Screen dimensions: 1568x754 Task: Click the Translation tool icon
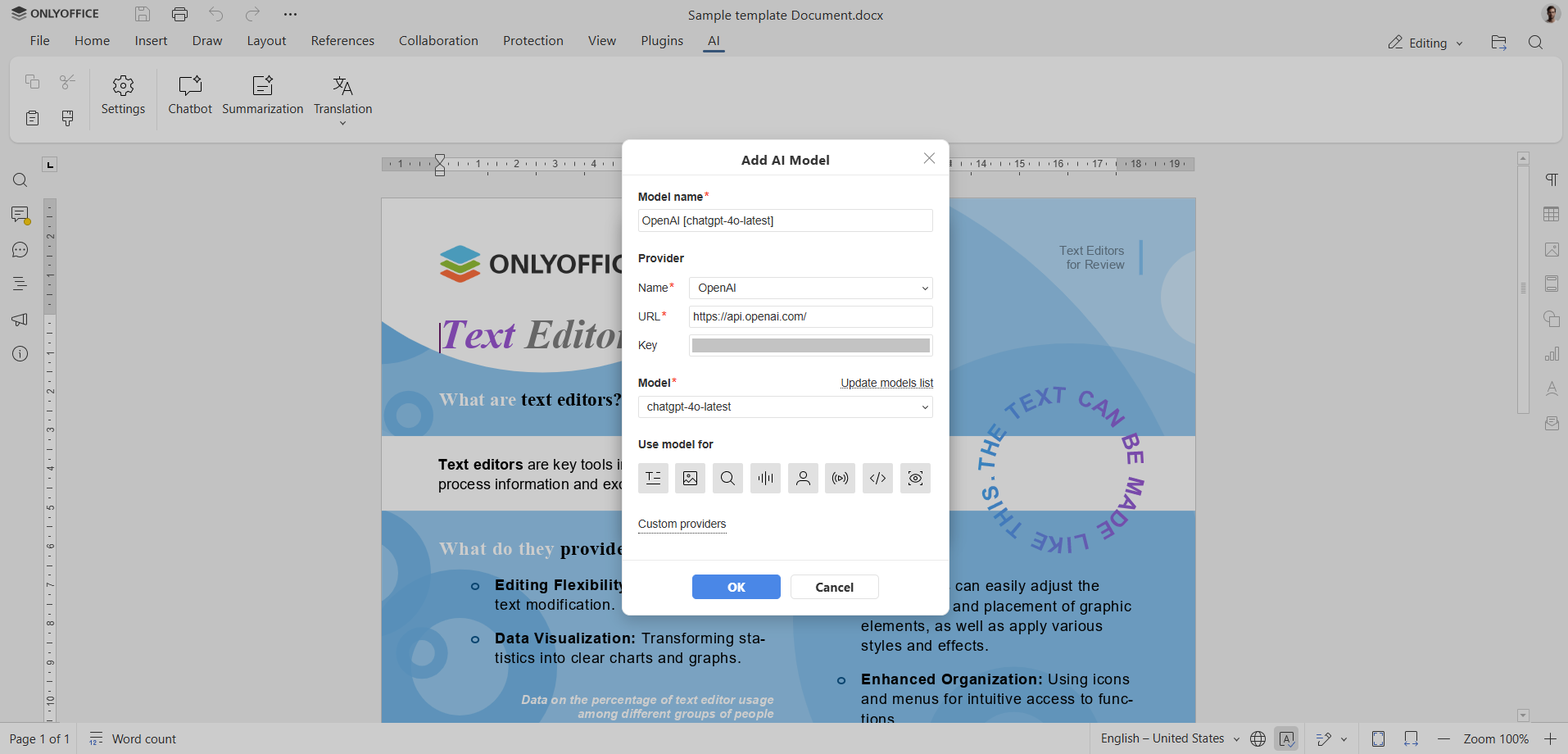pos(342,86)
